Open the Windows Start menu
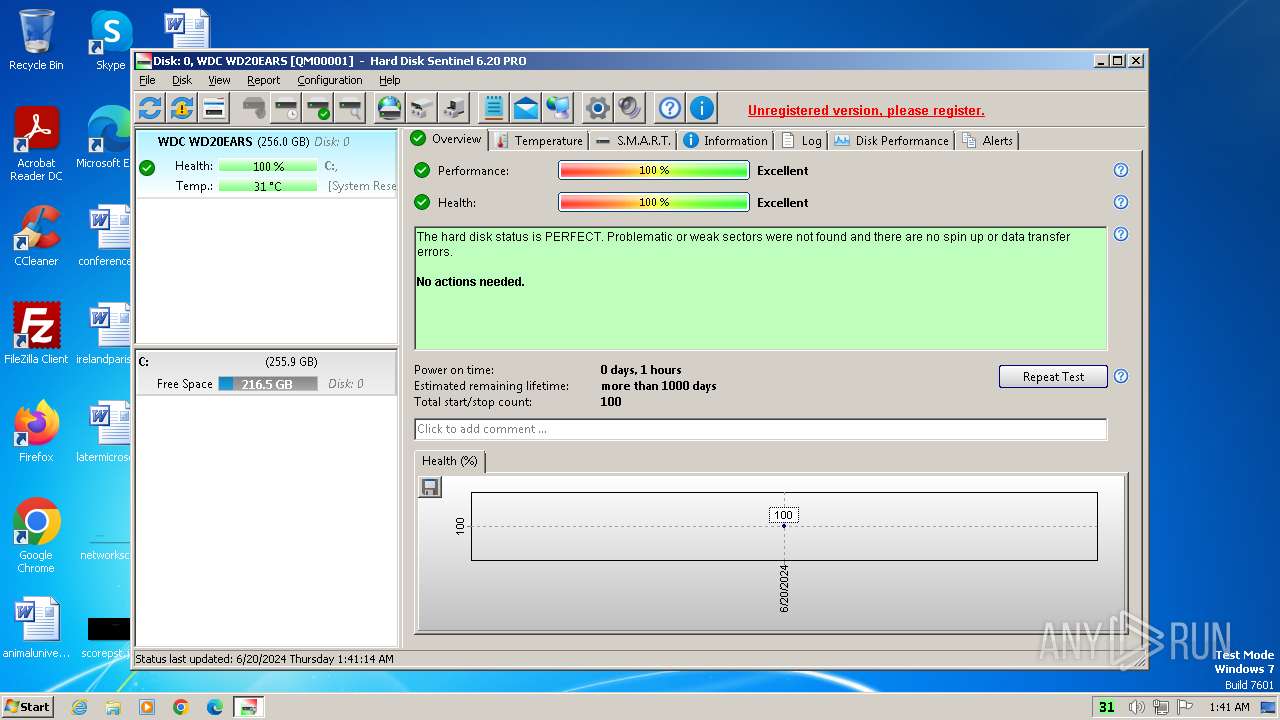 coord(27,706)
